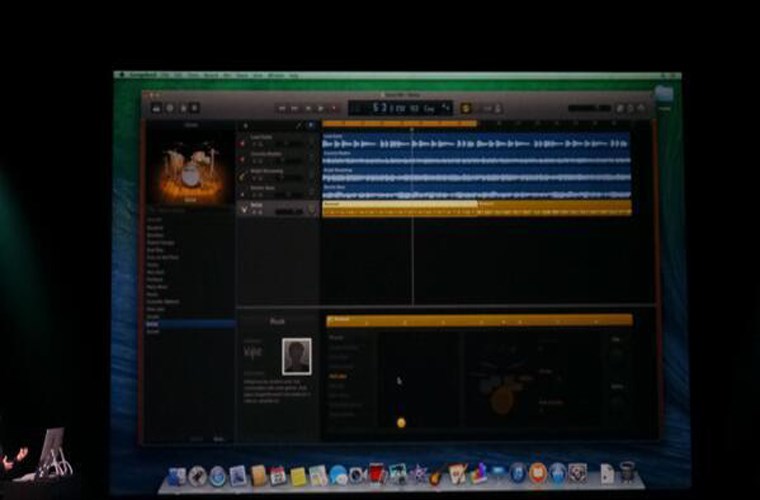Open the Editors scissors toolbar button
Screen dimensions: 760x500
point(194,108)
